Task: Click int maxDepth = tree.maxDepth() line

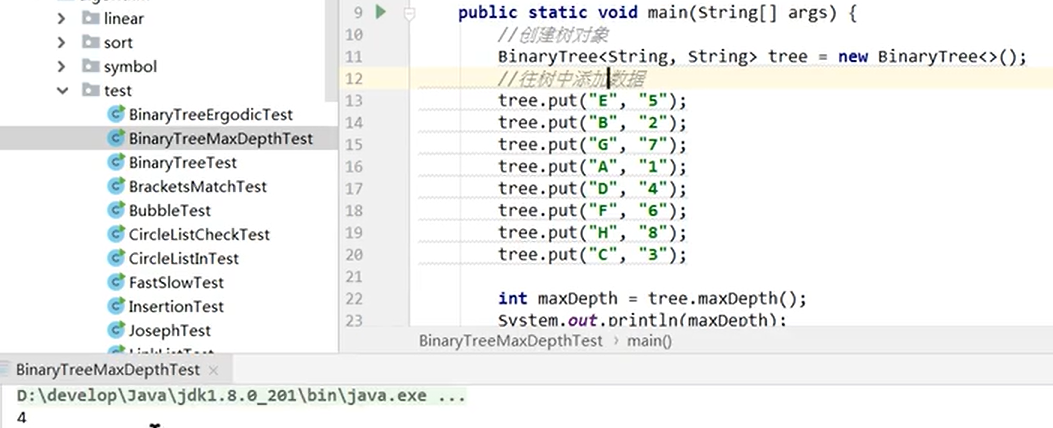Action: (652, 298)
